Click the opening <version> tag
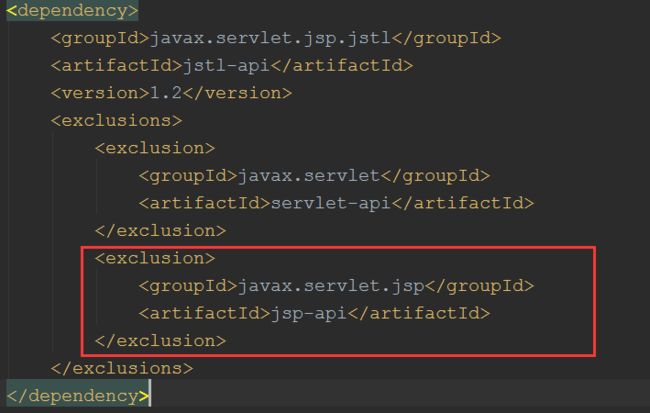 point(100,93)
